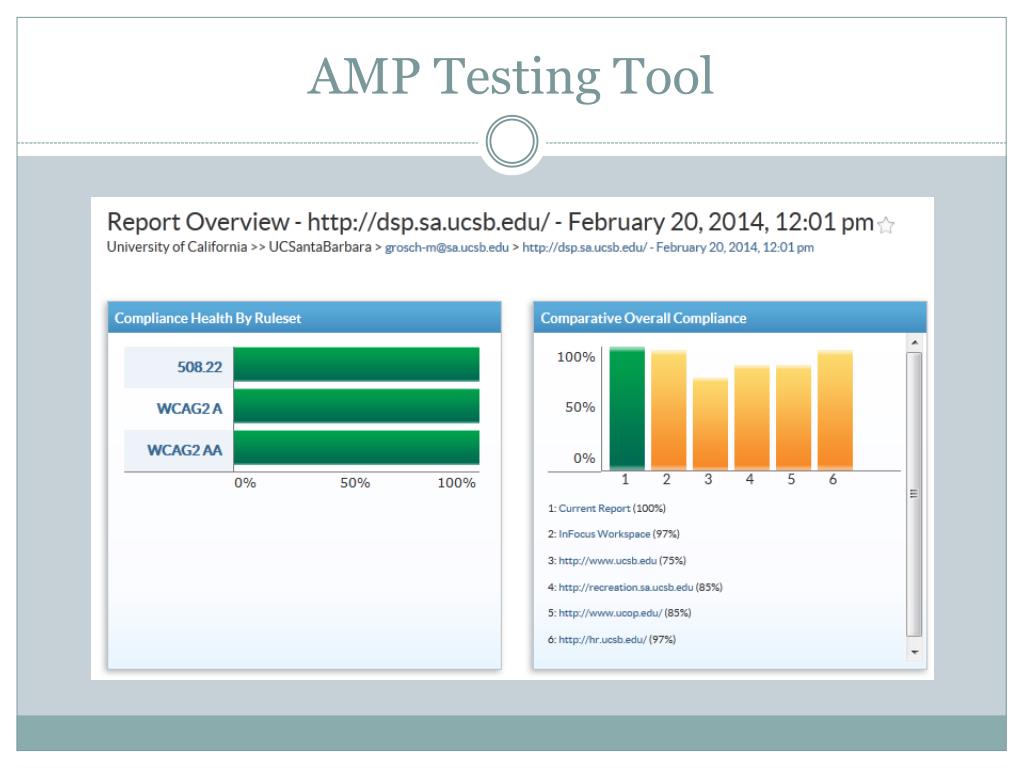Click orange bar 4 in comparative chart

752,417
